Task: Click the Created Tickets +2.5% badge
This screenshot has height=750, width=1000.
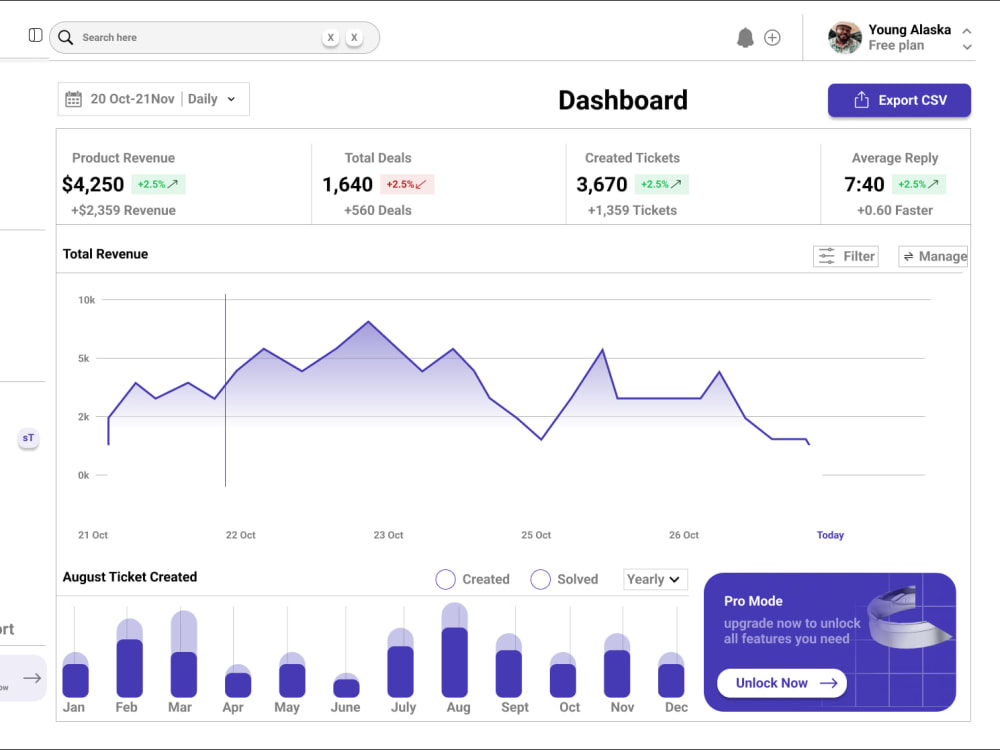Action: [x=661, y=184]
